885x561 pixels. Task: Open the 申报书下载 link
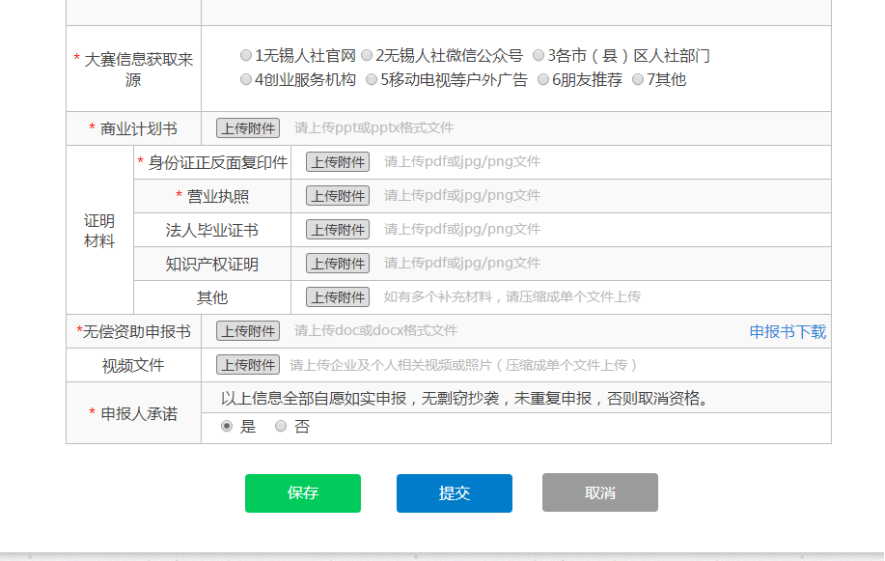tap(787, 332)
